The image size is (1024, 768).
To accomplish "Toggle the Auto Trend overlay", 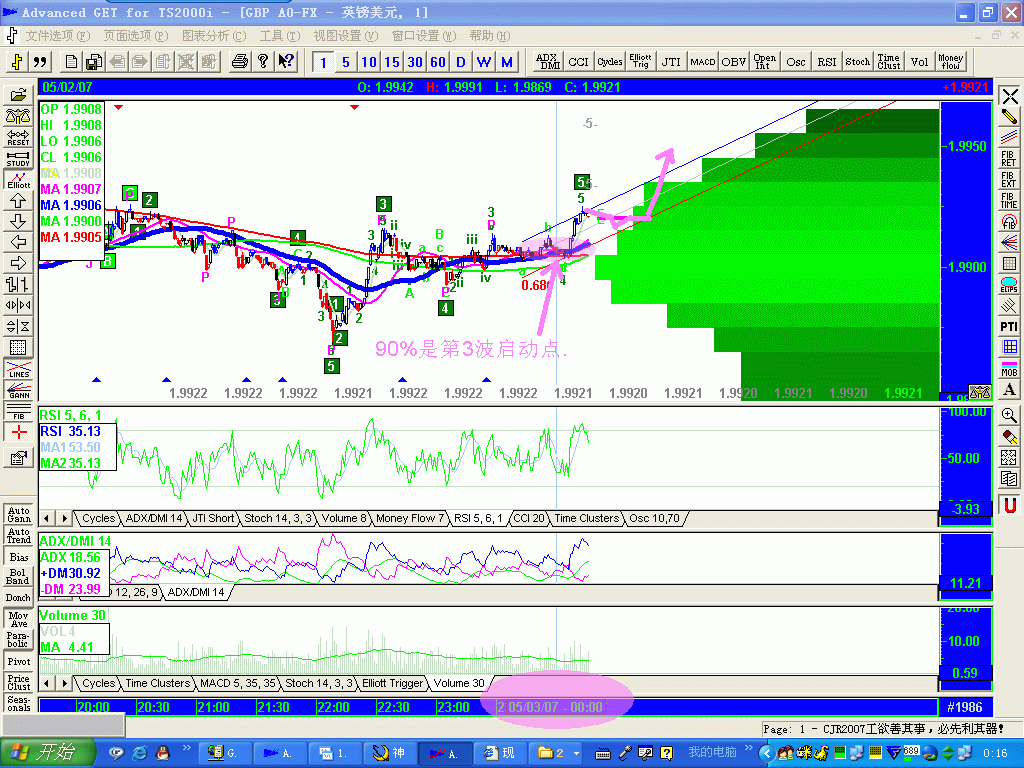I will tap(18, 536).
